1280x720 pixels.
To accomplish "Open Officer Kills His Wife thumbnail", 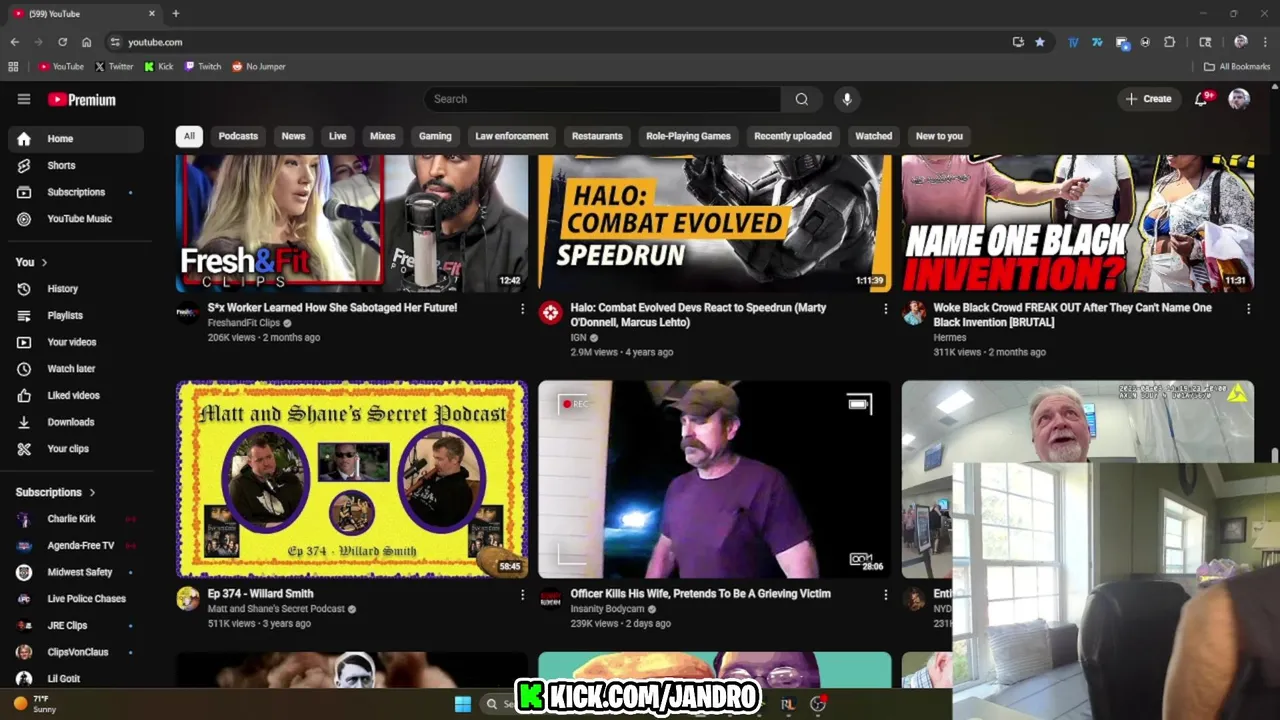I will point(714,479).
